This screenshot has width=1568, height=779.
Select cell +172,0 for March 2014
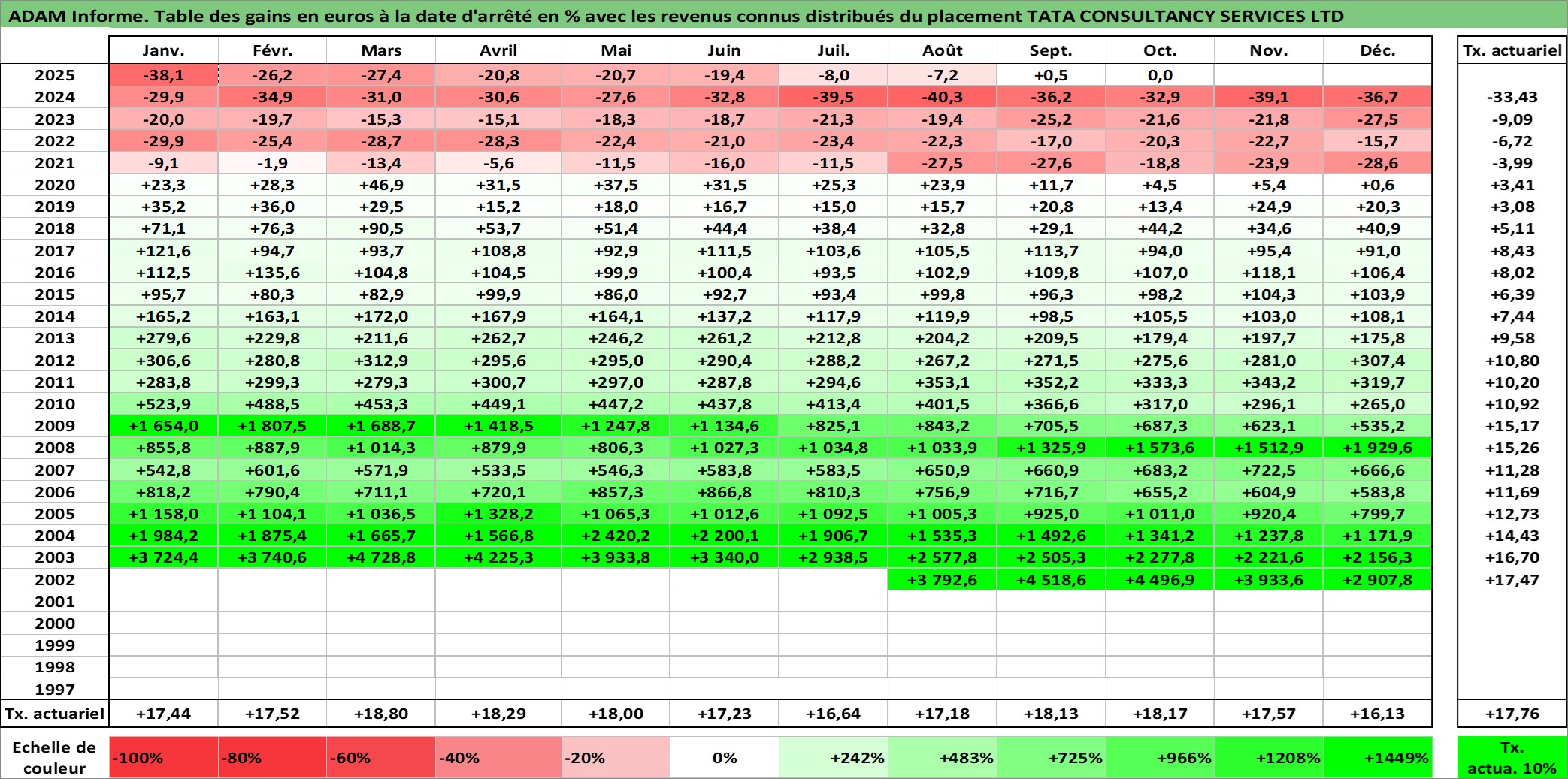pyautogui.click(x=381, y=316)
